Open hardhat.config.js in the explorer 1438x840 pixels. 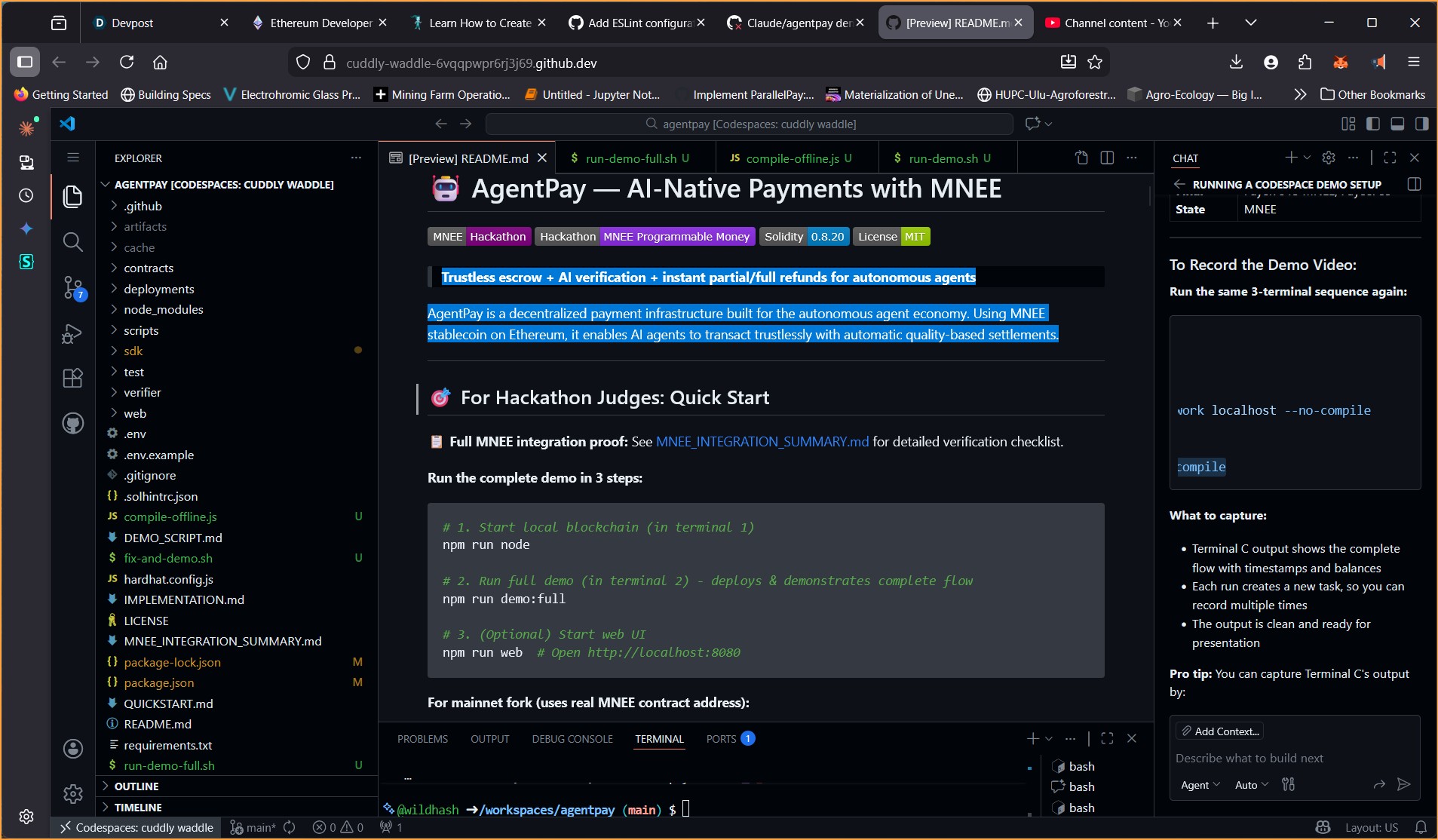(237, 579)
